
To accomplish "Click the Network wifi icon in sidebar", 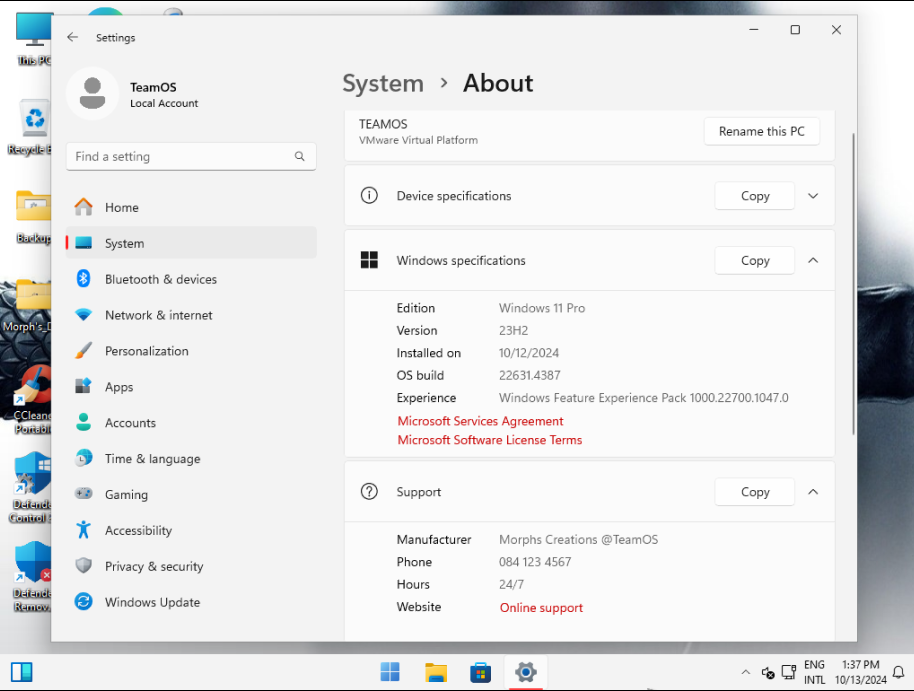I will [83, 315].
